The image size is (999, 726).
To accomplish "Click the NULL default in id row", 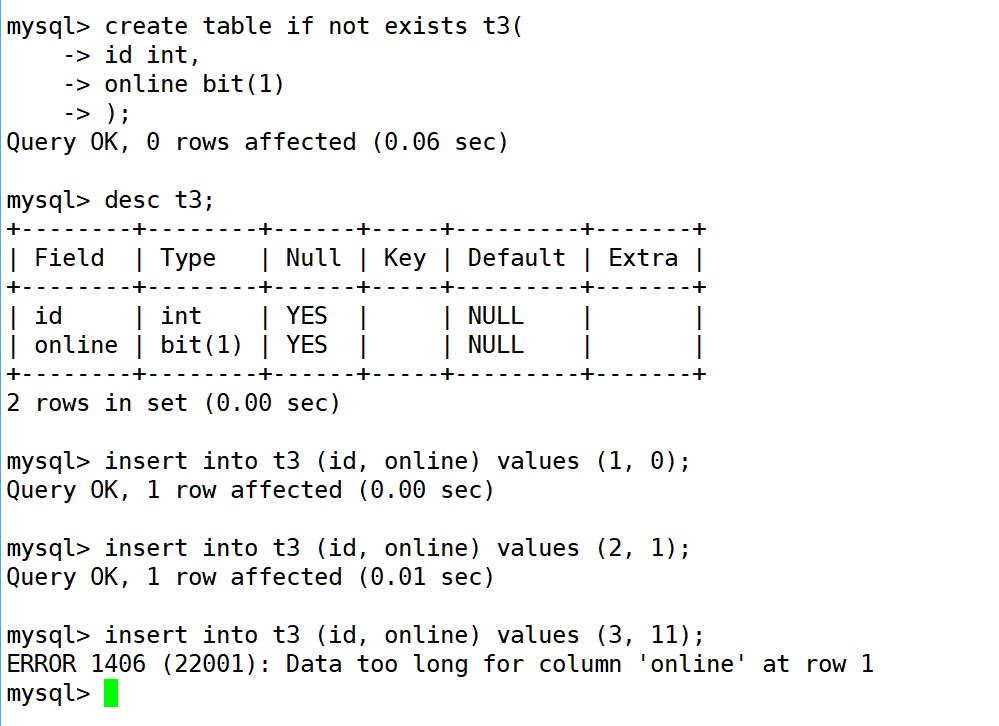I will pyautogui.click(x=496, y=316).
